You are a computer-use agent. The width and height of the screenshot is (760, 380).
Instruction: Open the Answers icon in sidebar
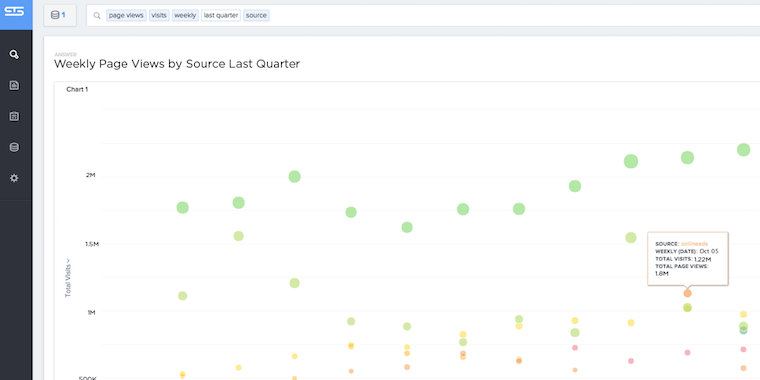pyautogui.click(x=14, y=85)
